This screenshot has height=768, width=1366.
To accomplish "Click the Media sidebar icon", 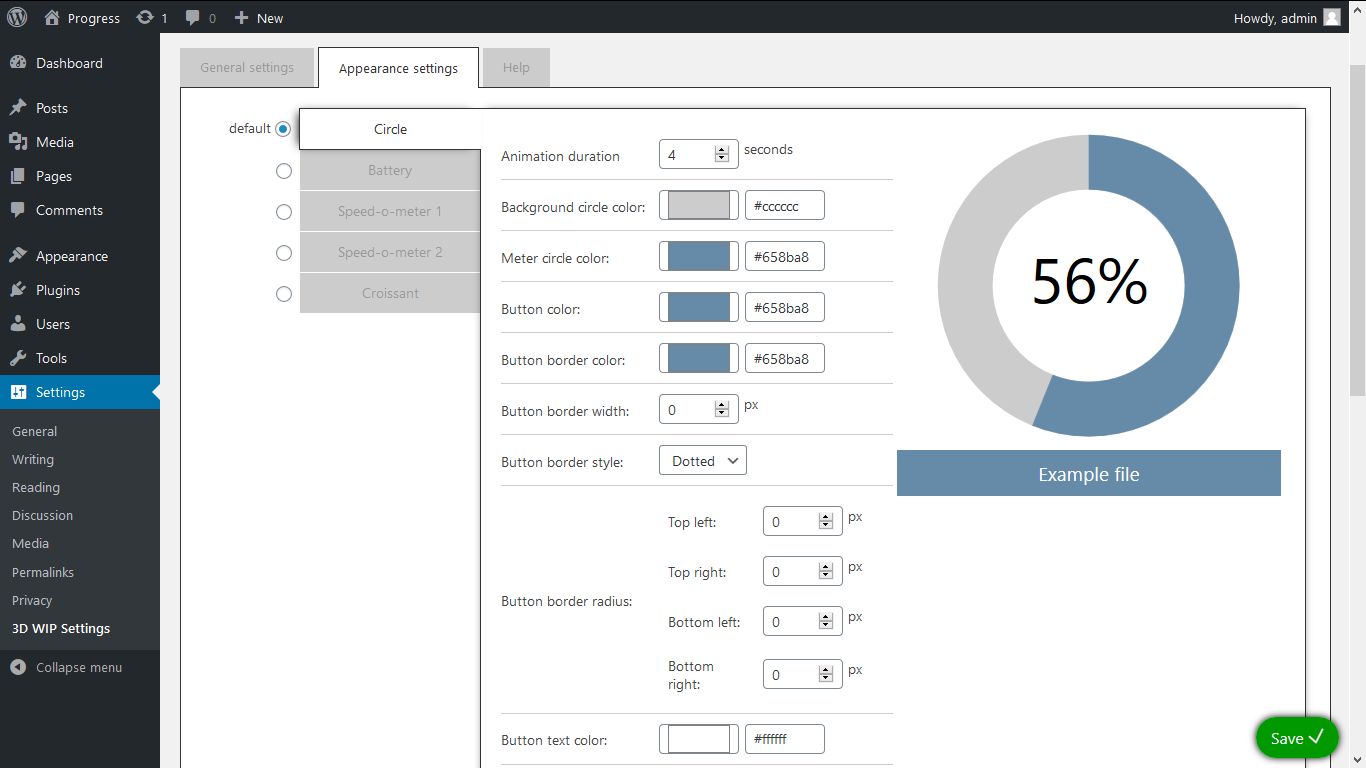I will (18, 142).
